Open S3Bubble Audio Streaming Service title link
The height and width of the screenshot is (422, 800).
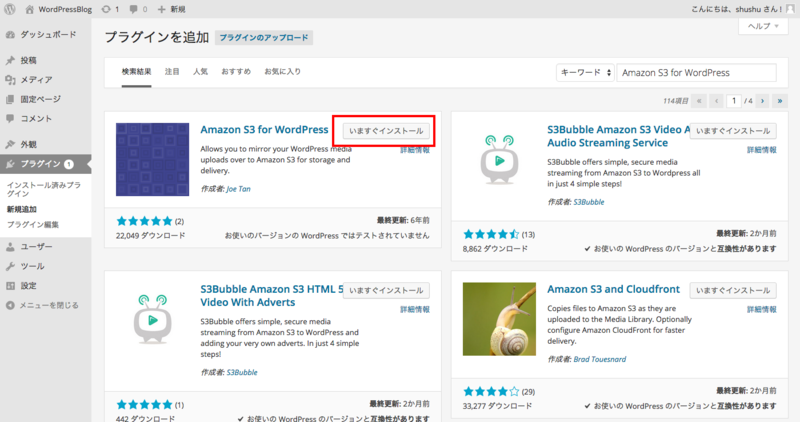[618, 136]
